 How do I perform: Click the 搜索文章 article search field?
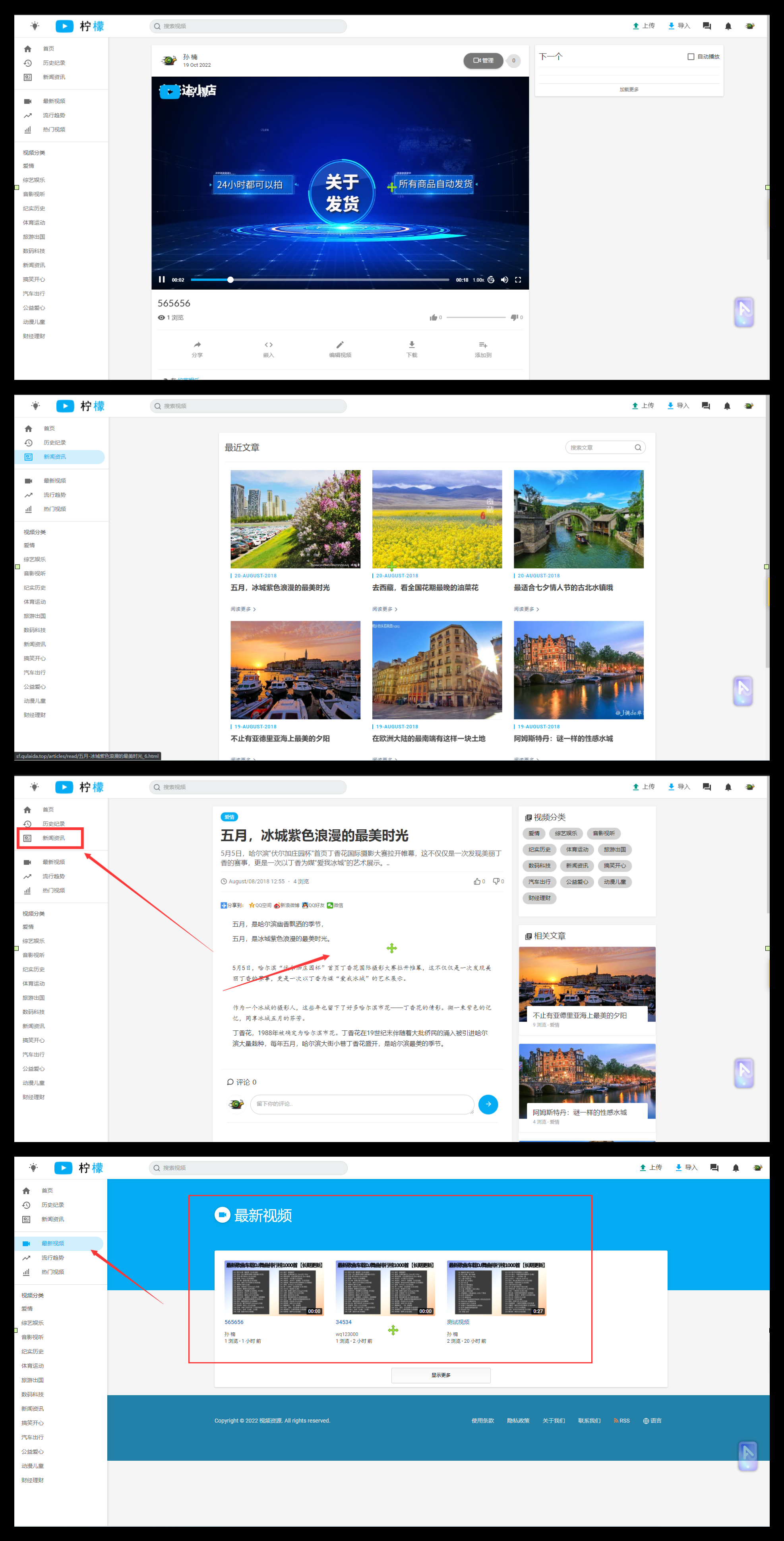(x=605, y=447)
